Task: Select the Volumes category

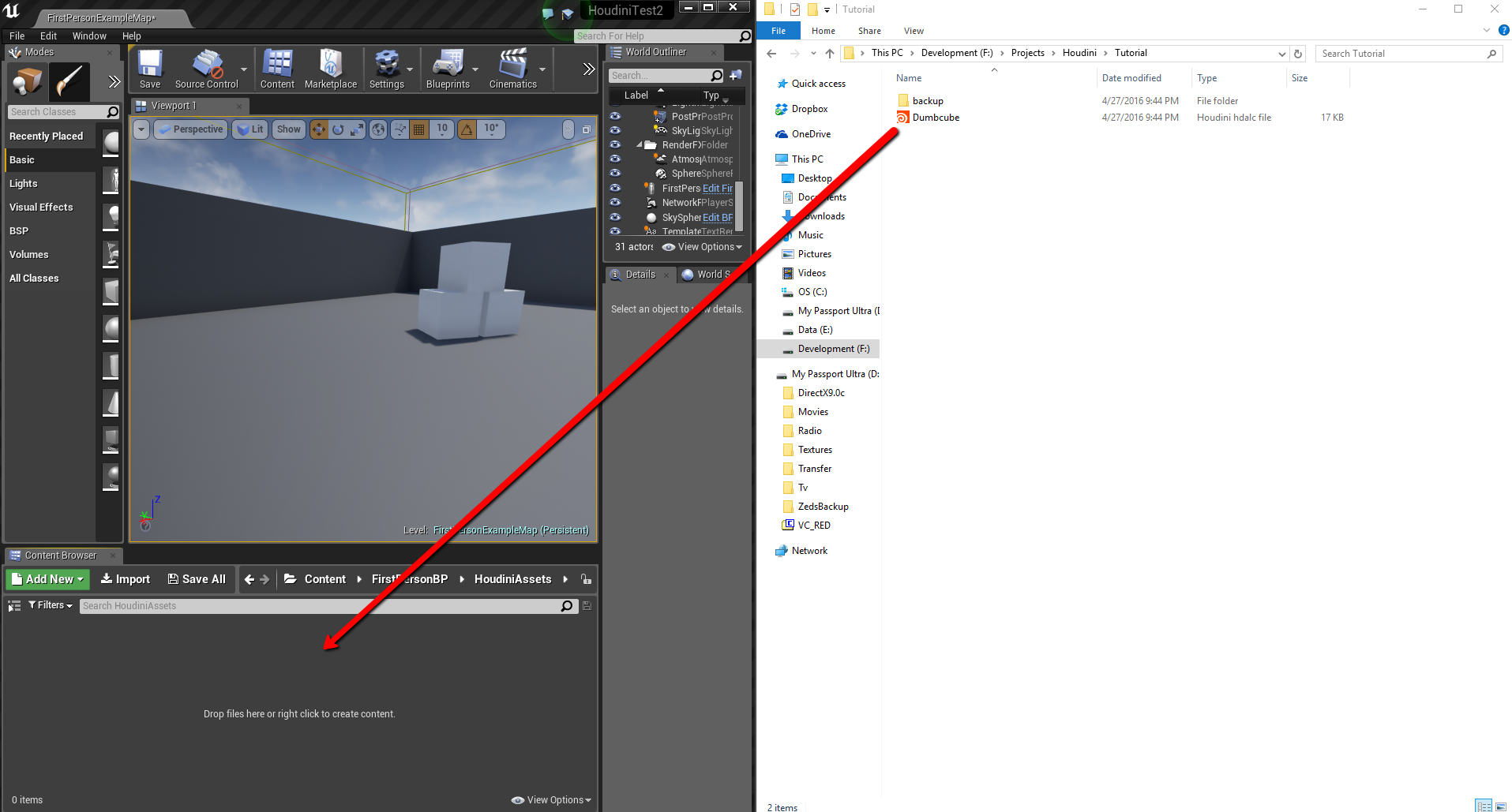Action: [51, 255]
